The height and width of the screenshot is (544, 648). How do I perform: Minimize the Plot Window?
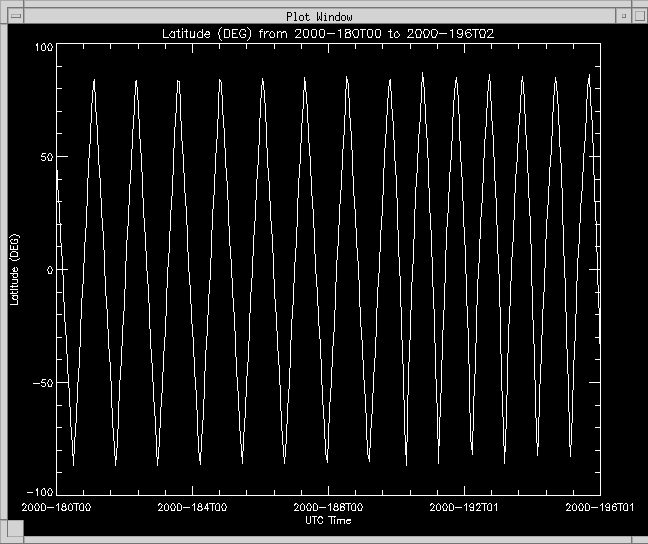pos(622,16)
